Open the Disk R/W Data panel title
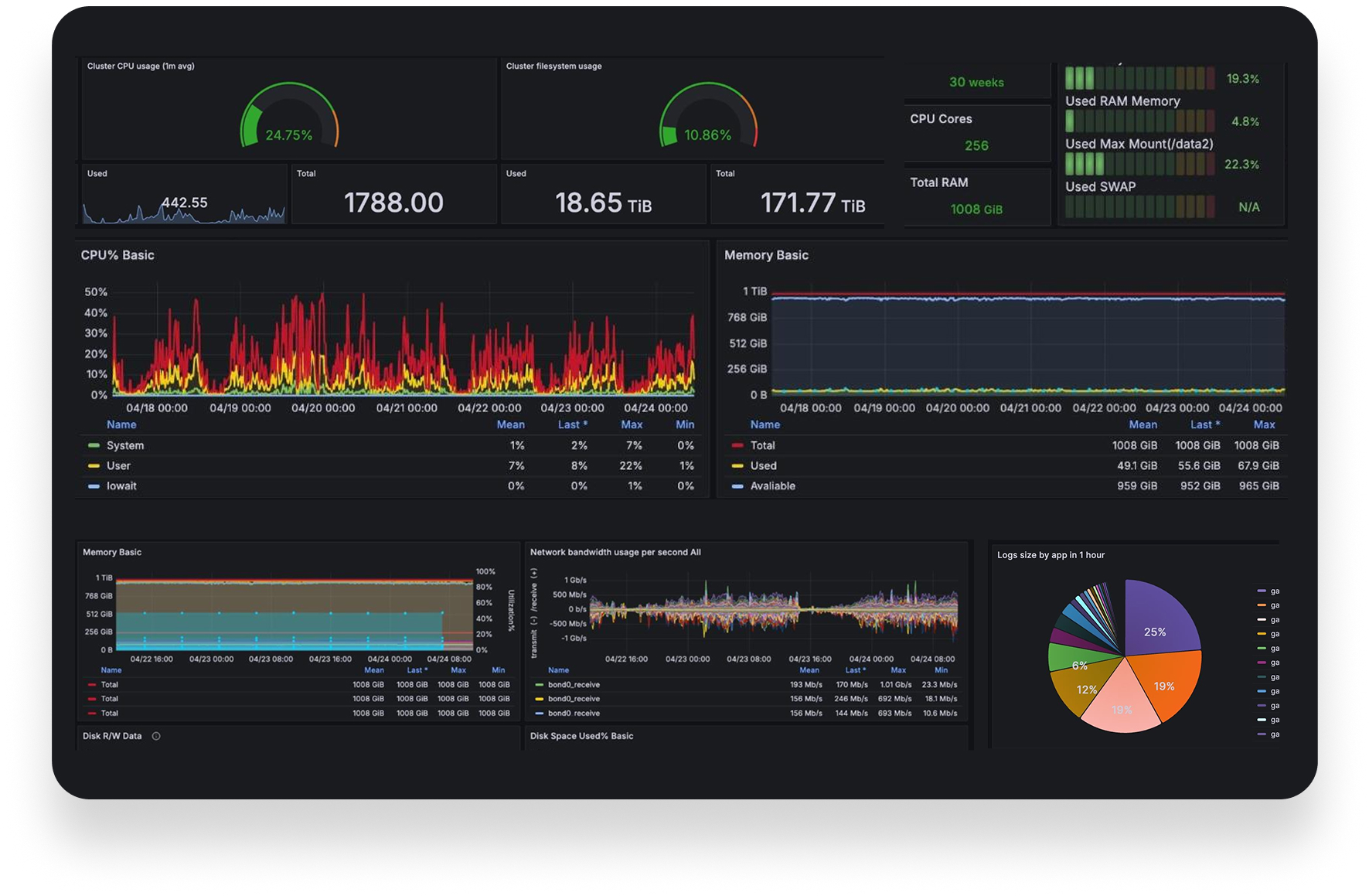Viewport: 1369px width, 896px height. 112,736
